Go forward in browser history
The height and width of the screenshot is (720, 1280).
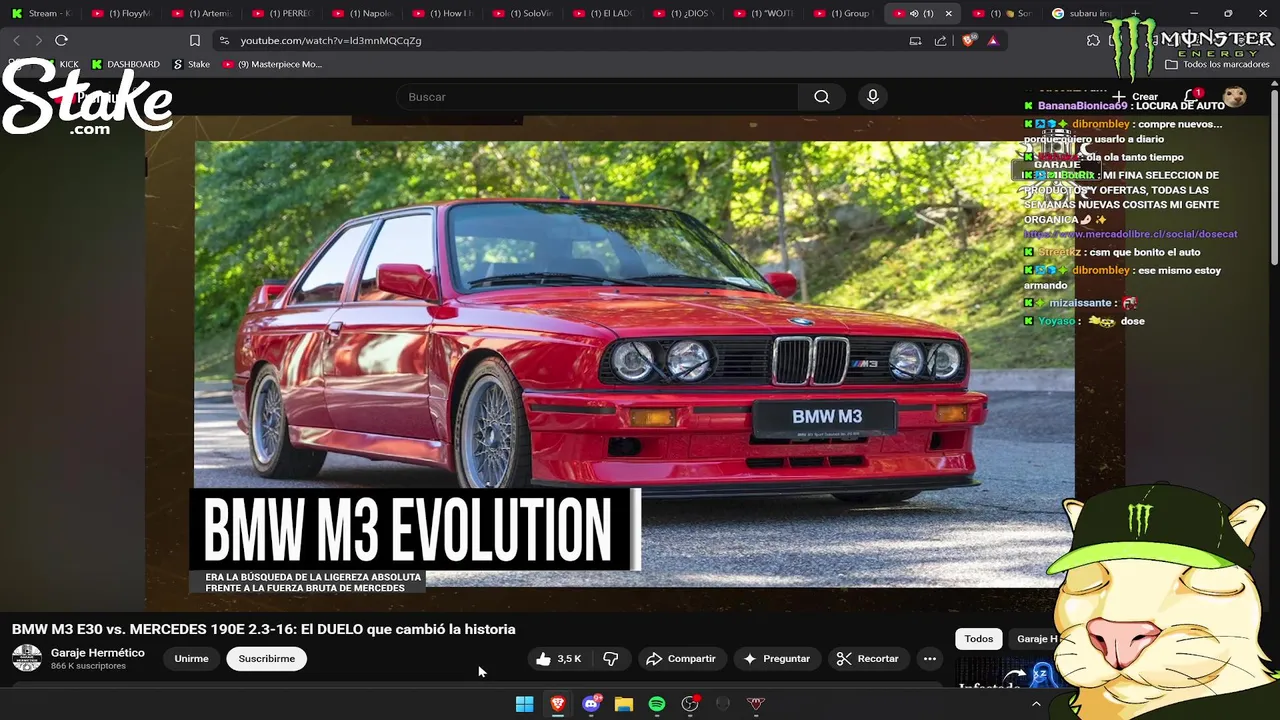coord(38,40)
